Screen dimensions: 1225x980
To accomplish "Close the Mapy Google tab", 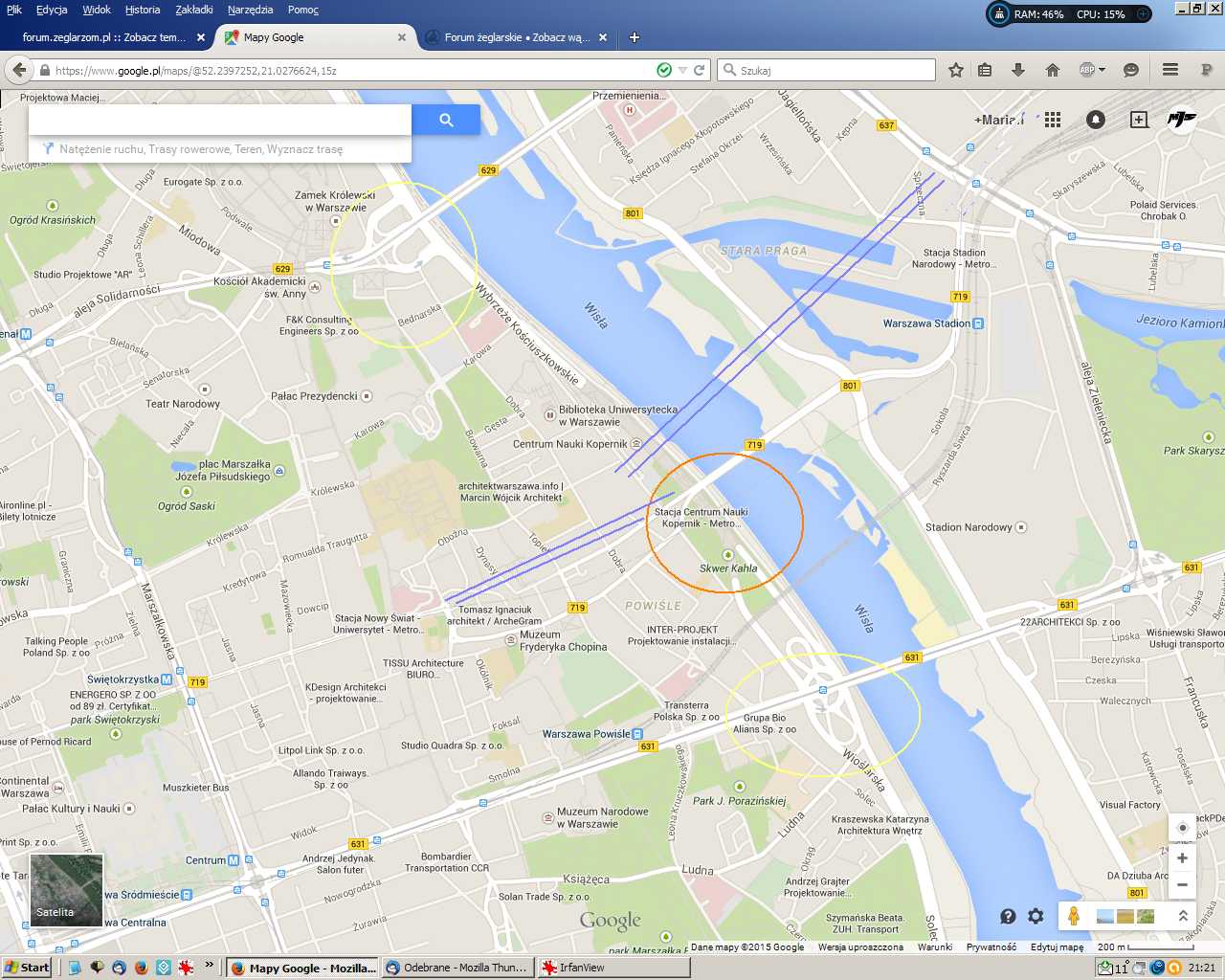I will [x=402, y=37].
